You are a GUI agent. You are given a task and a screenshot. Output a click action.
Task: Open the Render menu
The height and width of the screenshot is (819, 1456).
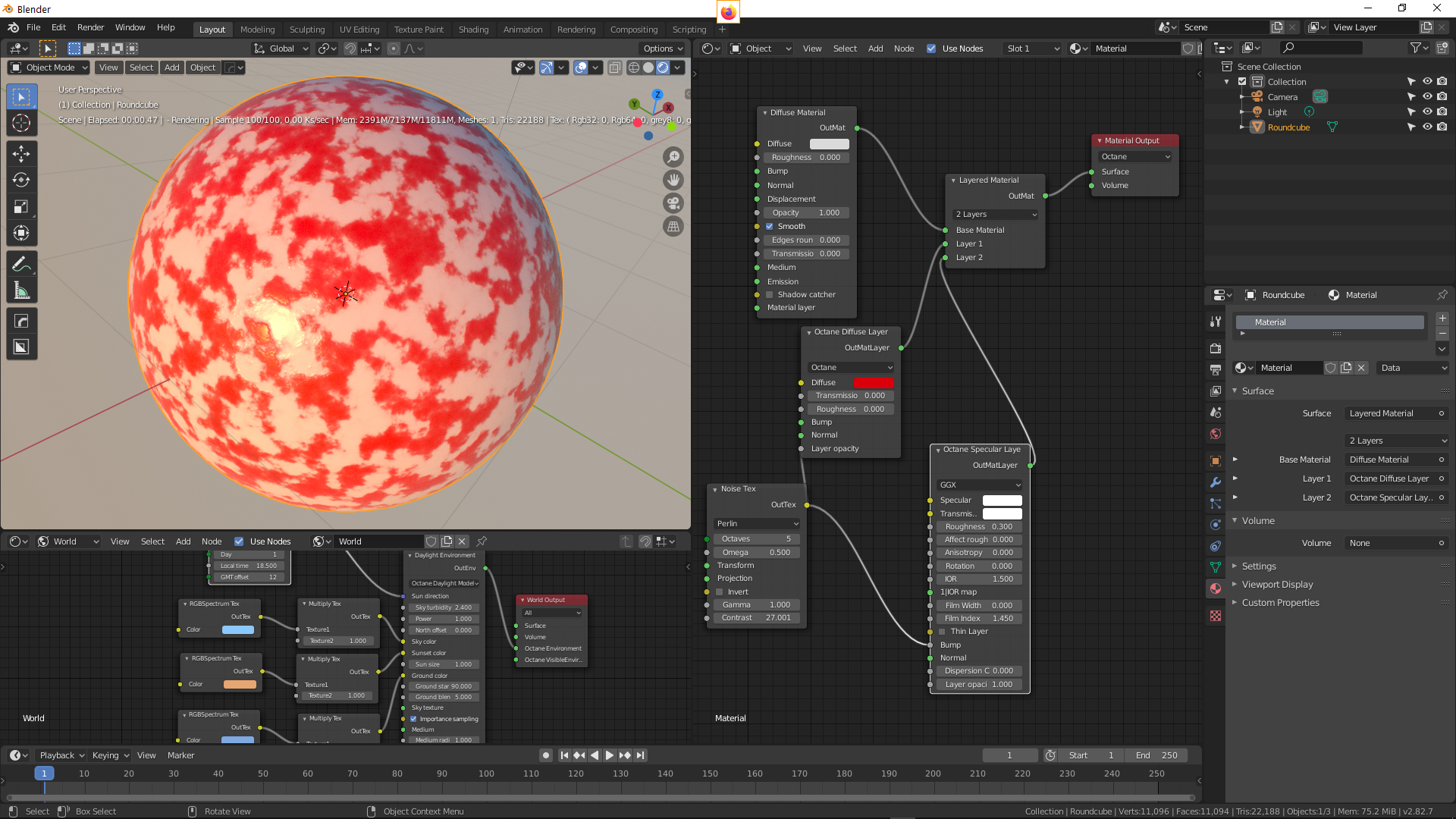[90, 27]
